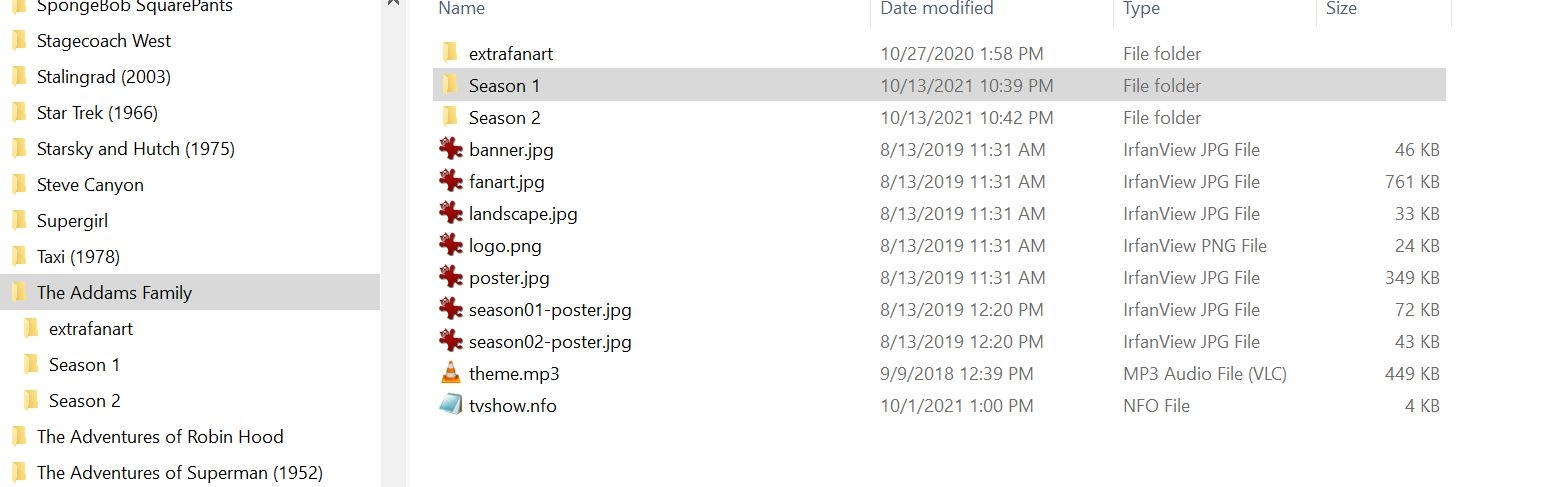Sort files by the Name column header

click(462, 9)
